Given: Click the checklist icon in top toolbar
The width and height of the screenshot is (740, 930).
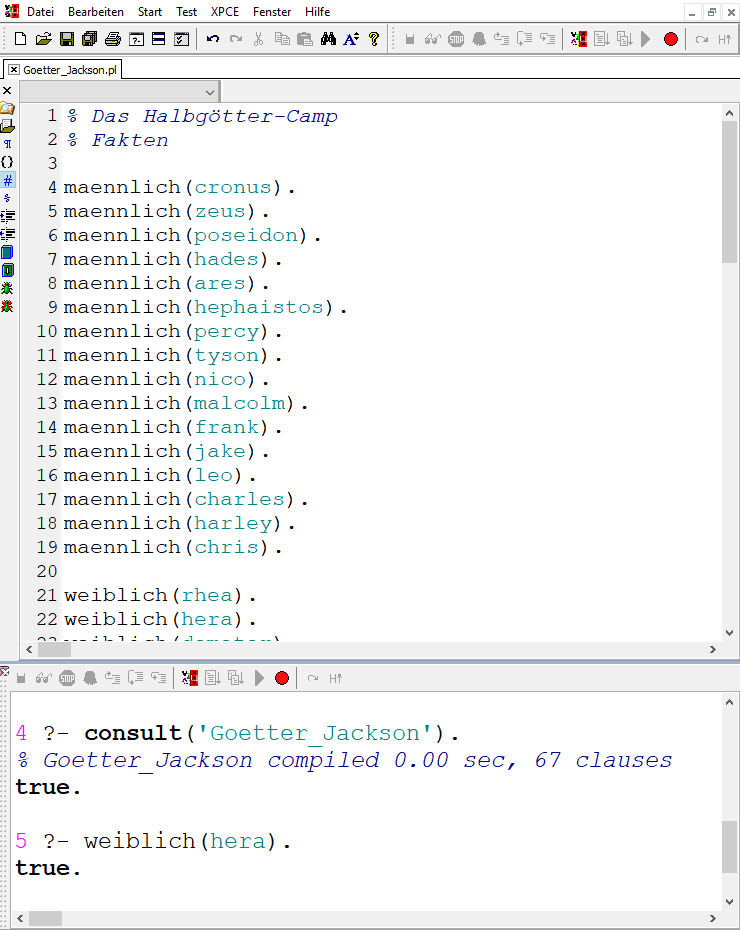Looking at the screenshot, I should [x=181, y=39].
